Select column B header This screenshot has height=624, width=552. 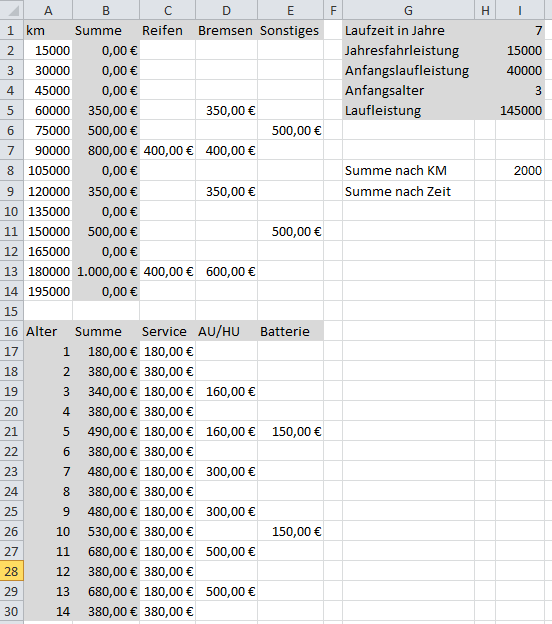point(106,10)
